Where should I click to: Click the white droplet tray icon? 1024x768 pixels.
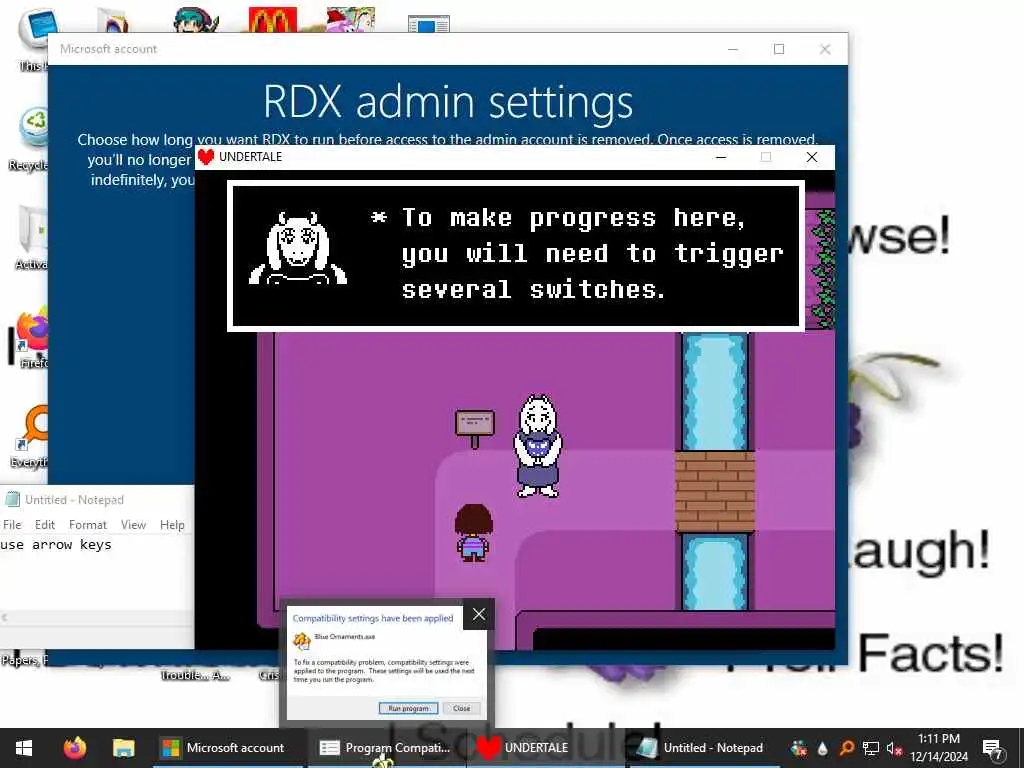(822, 748)
